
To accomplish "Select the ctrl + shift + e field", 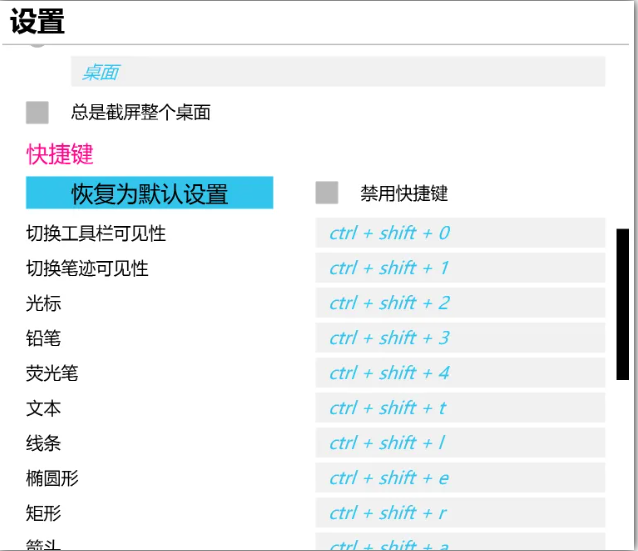I will click(460, 478).
